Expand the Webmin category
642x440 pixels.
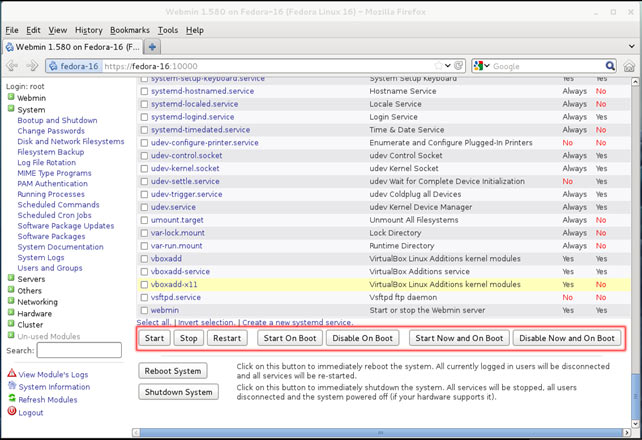click(11, 97)
